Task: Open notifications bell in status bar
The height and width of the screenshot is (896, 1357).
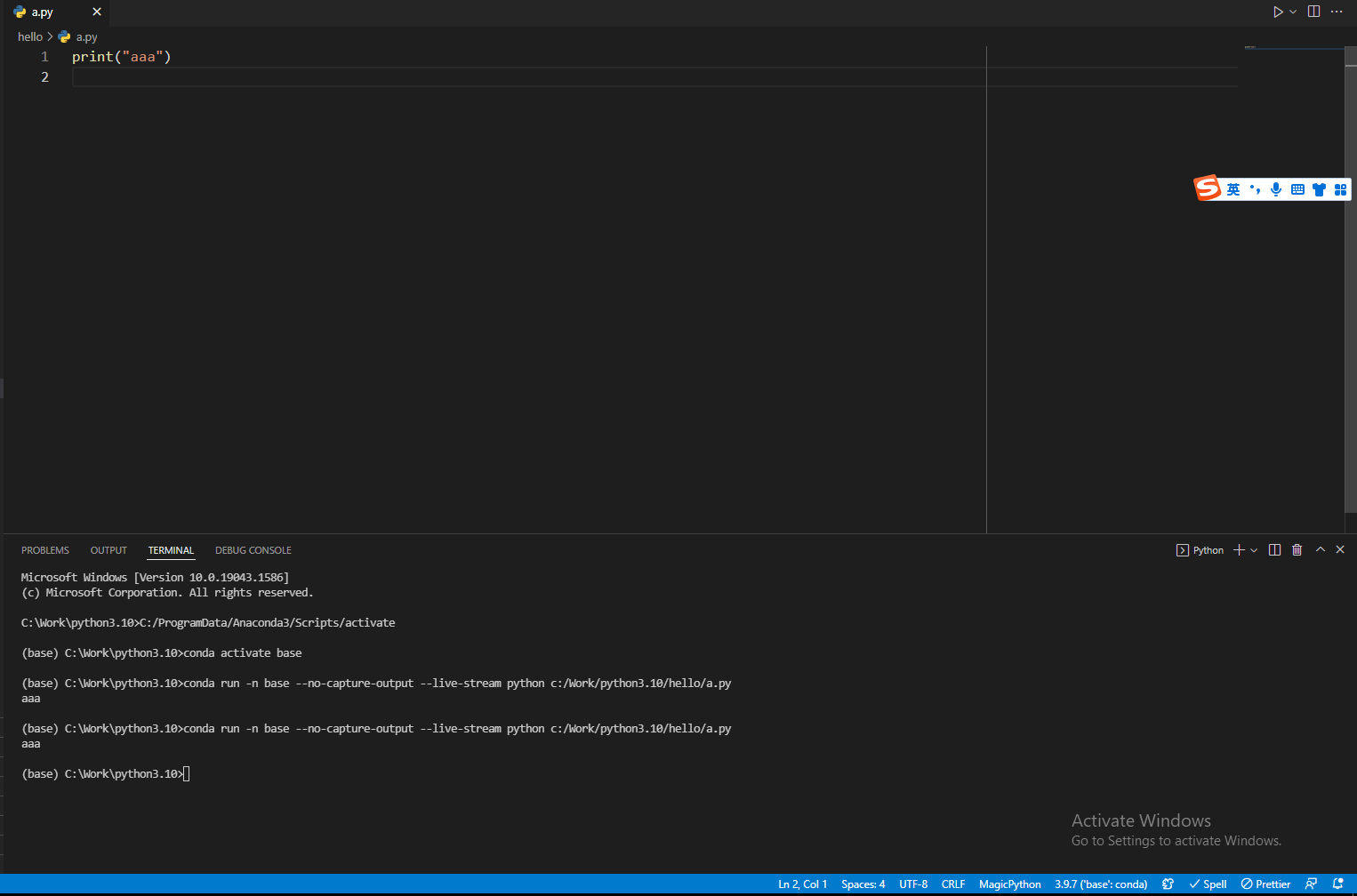Action: tap(1337, 884)
